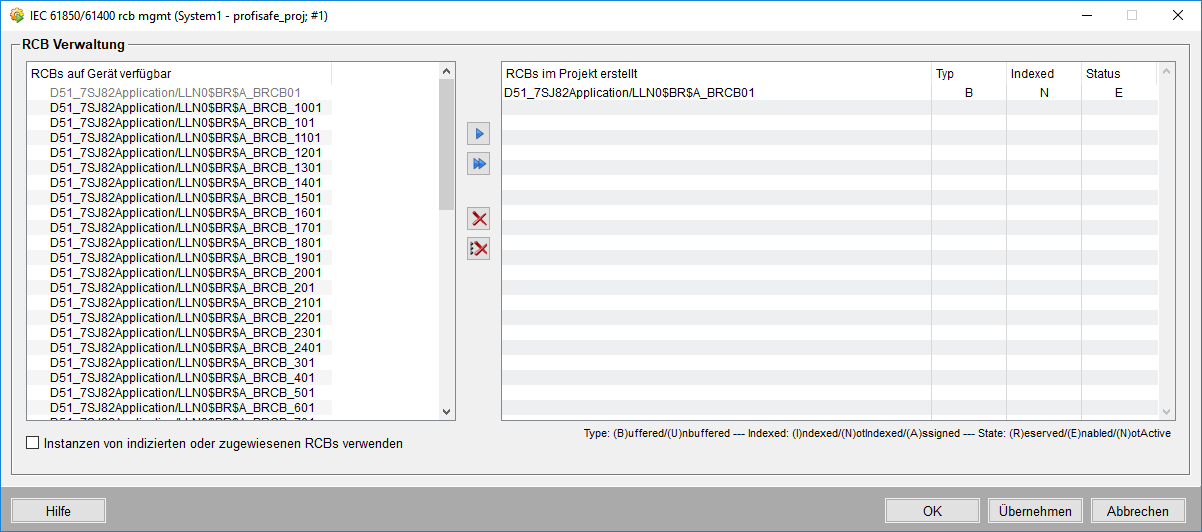
Task: Add all RCBs with double arrow button
Action: [x=479, y=164]
